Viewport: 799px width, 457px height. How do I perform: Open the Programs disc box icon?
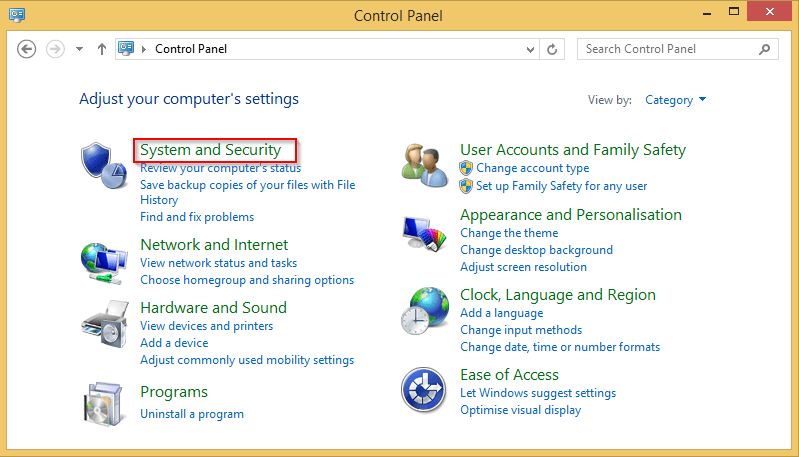[x=104, y=402]
